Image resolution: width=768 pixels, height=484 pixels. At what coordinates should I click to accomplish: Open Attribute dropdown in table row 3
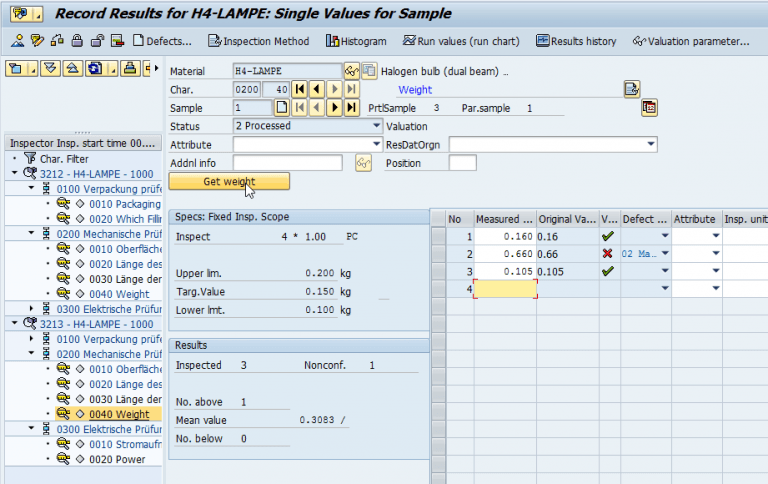[716, 271]
